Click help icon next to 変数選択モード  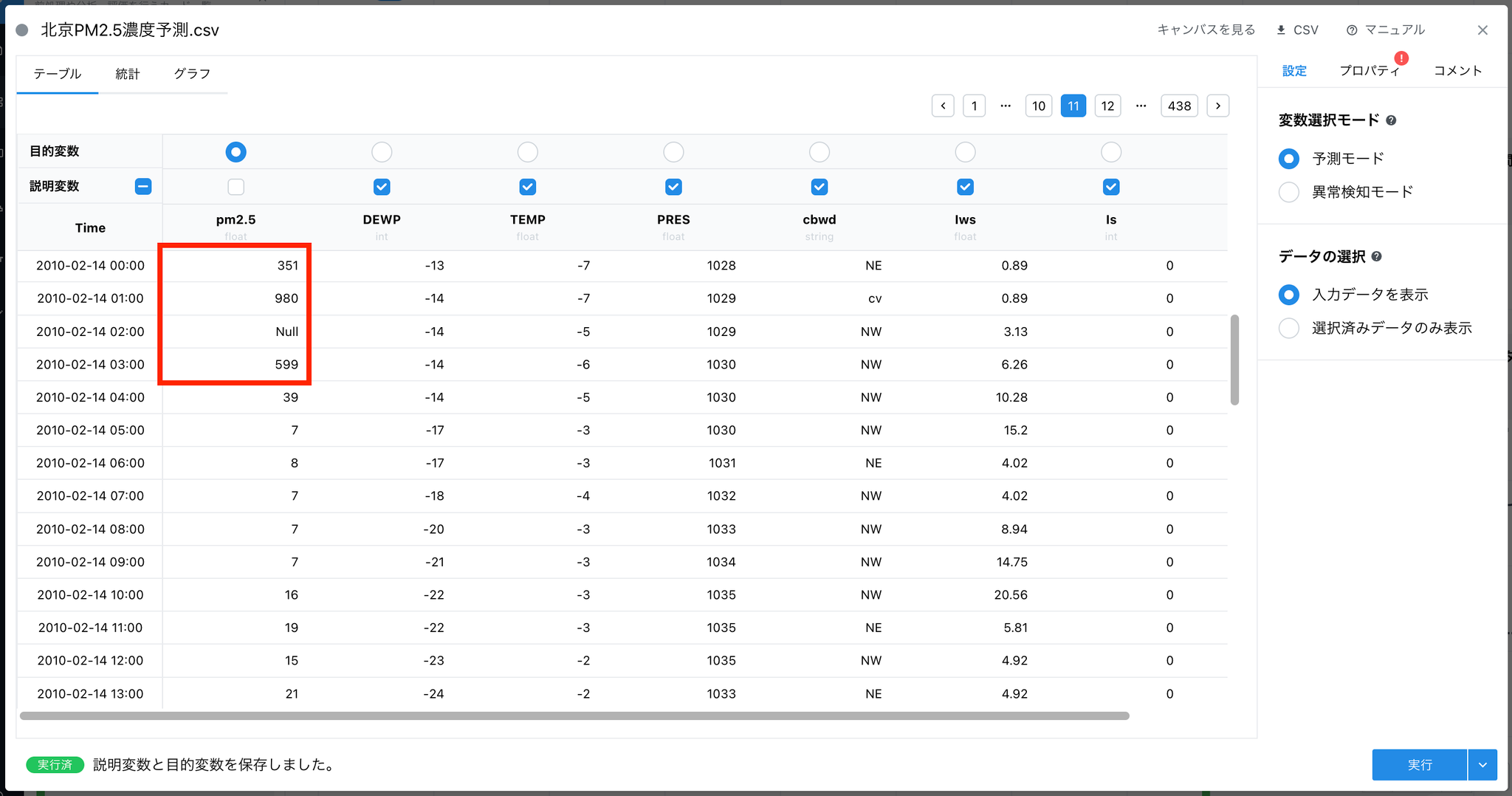1391,120
